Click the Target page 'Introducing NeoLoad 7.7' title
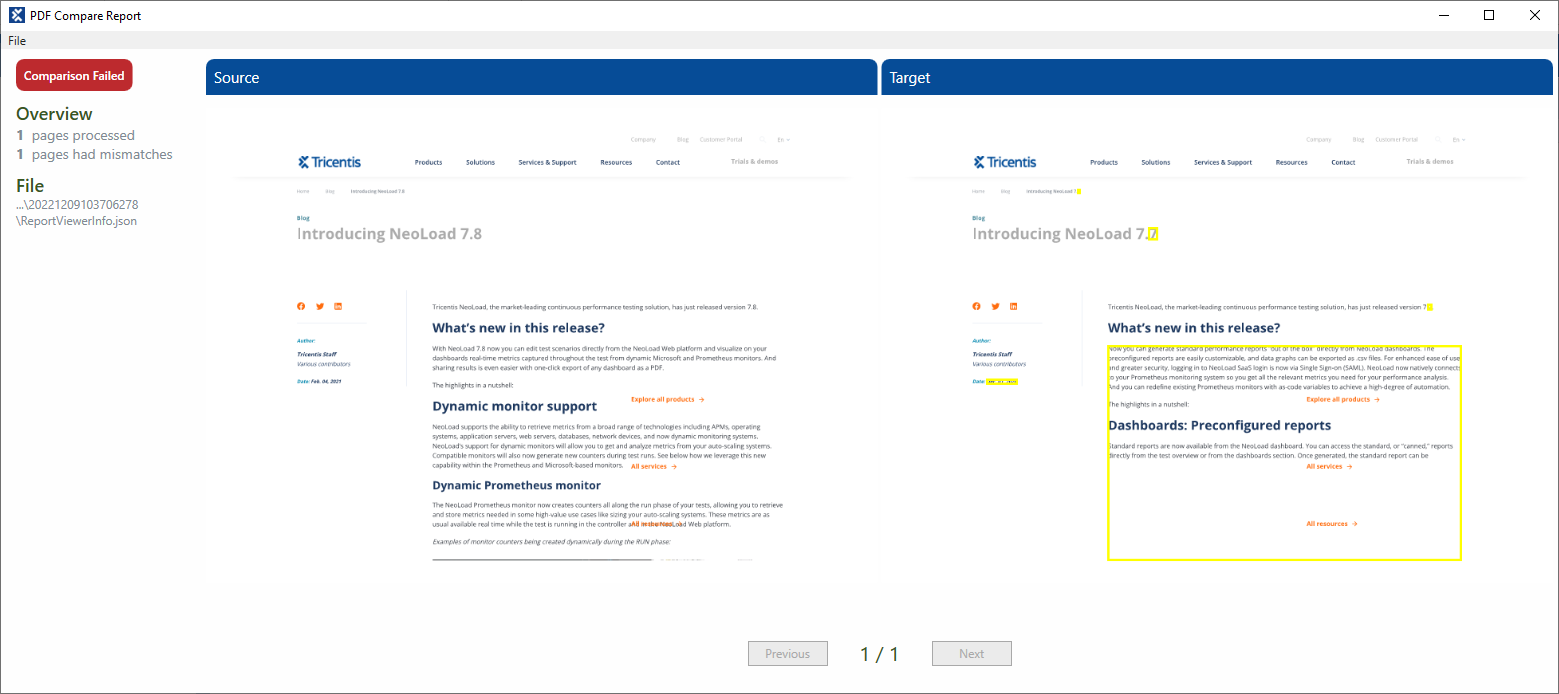Screen dimensions: 1559x694 click(x=1065, y=234)
